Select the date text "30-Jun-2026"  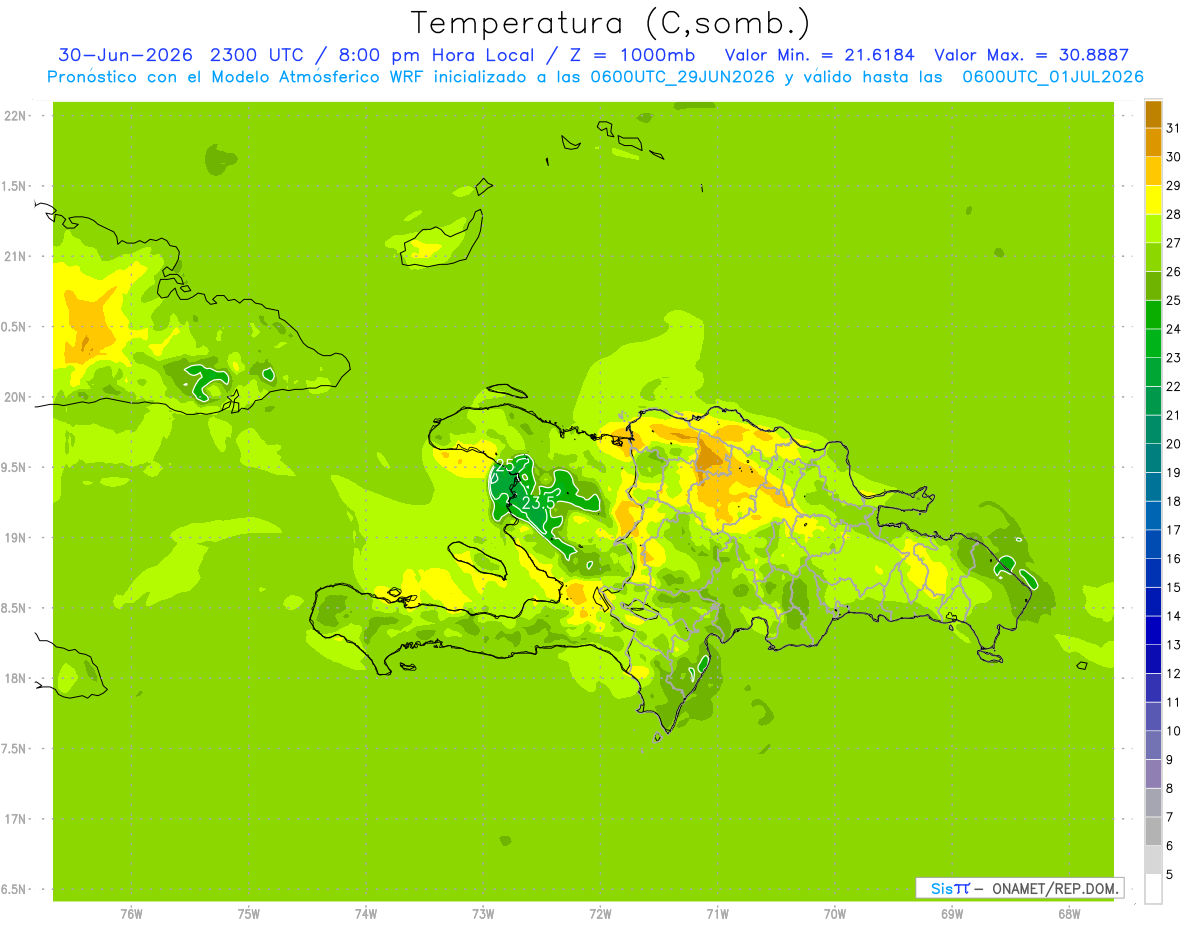pos(127,55)
